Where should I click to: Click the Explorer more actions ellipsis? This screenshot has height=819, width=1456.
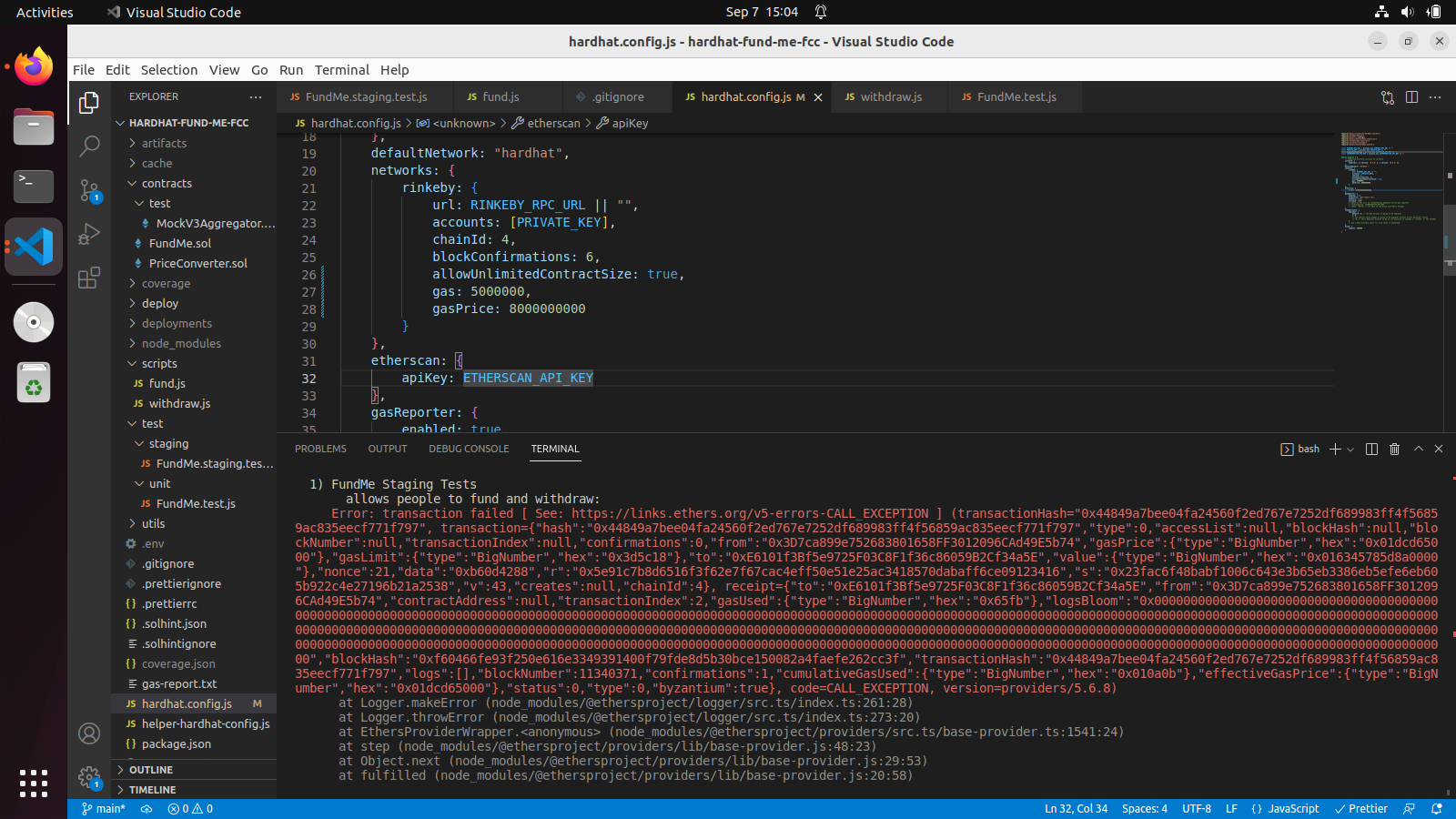(x=256, y=96)
